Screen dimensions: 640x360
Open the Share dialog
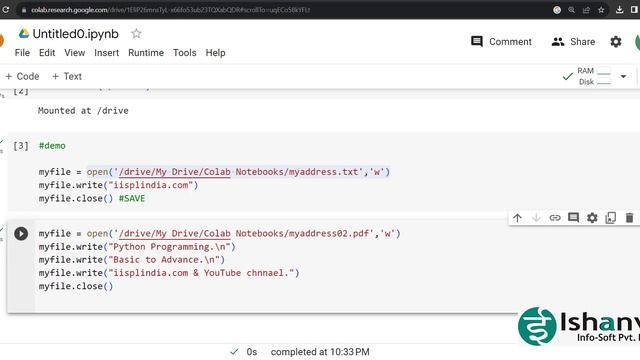pos(573,42)
